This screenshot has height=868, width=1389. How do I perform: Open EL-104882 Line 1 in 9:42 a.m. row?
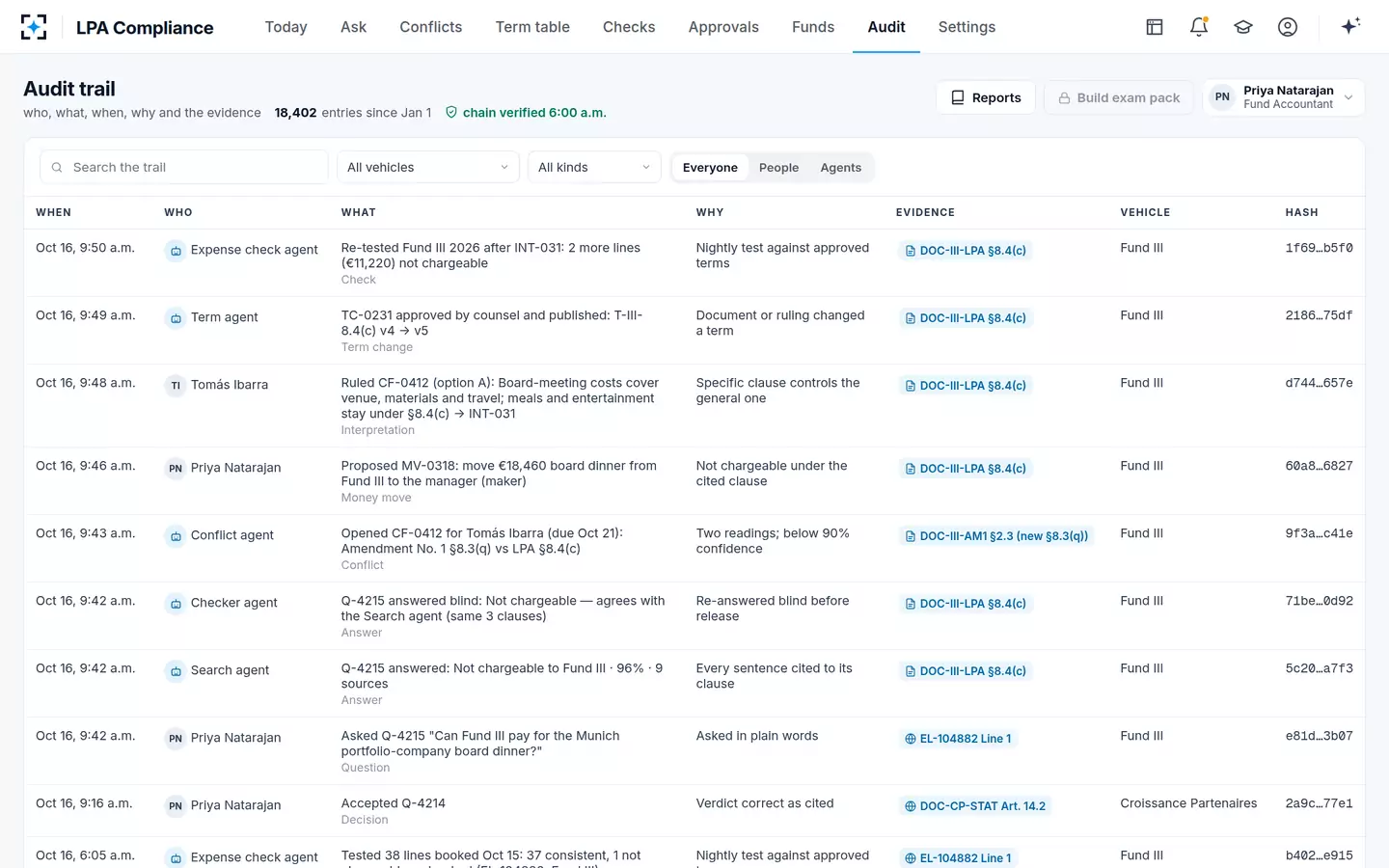pos(958,739)
